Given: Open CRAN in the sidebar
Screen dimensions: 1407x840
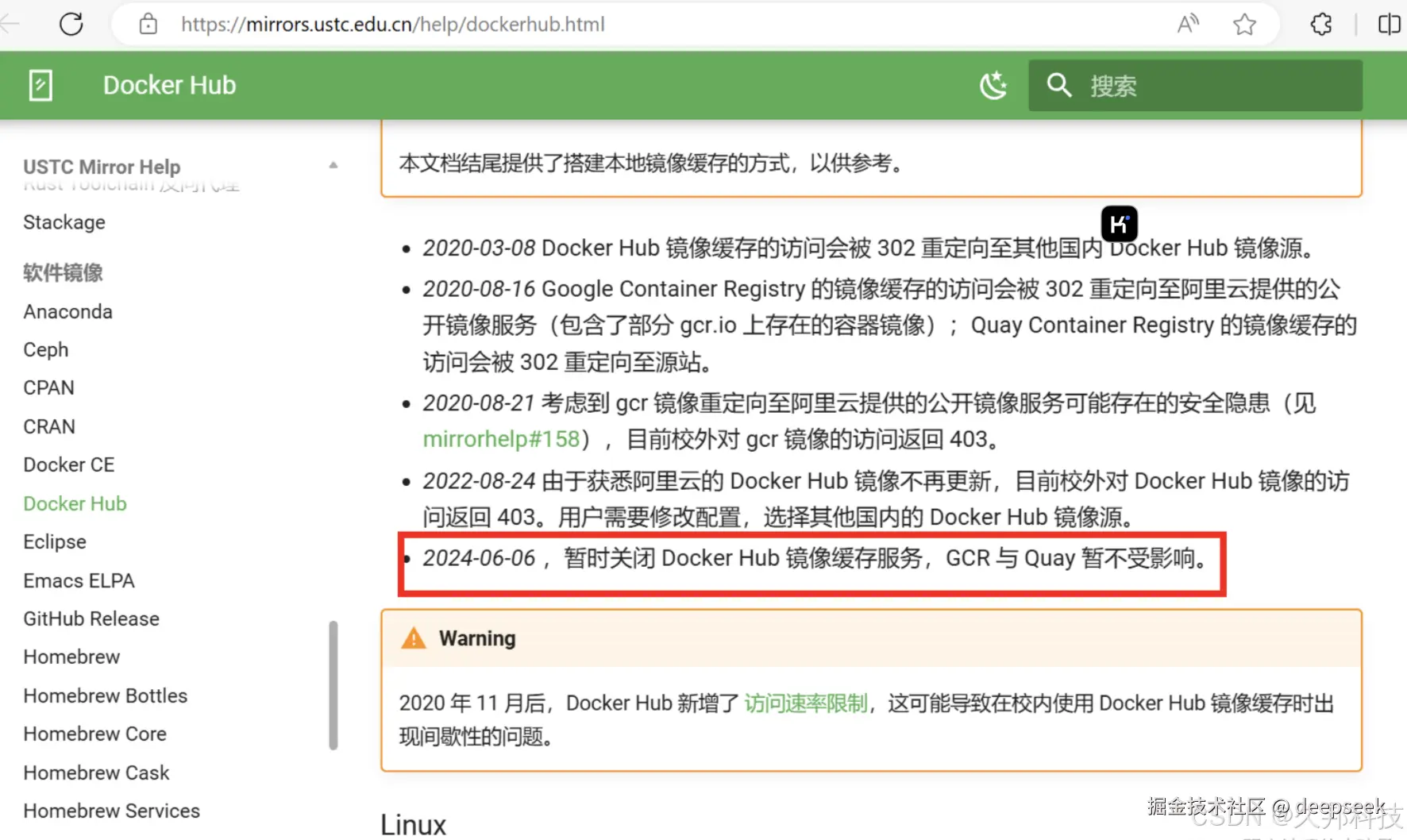Looking at the screenshot, I should [49, 427].
